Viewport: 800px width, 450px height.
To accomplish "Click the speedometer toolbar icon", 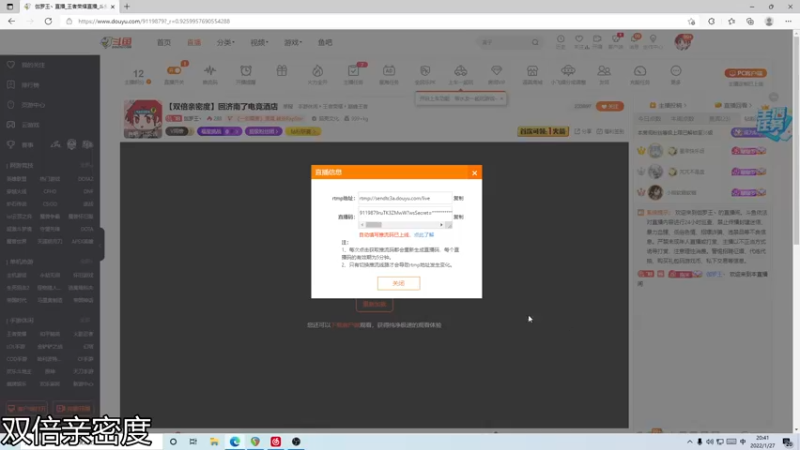I will [x=640, y=70].
